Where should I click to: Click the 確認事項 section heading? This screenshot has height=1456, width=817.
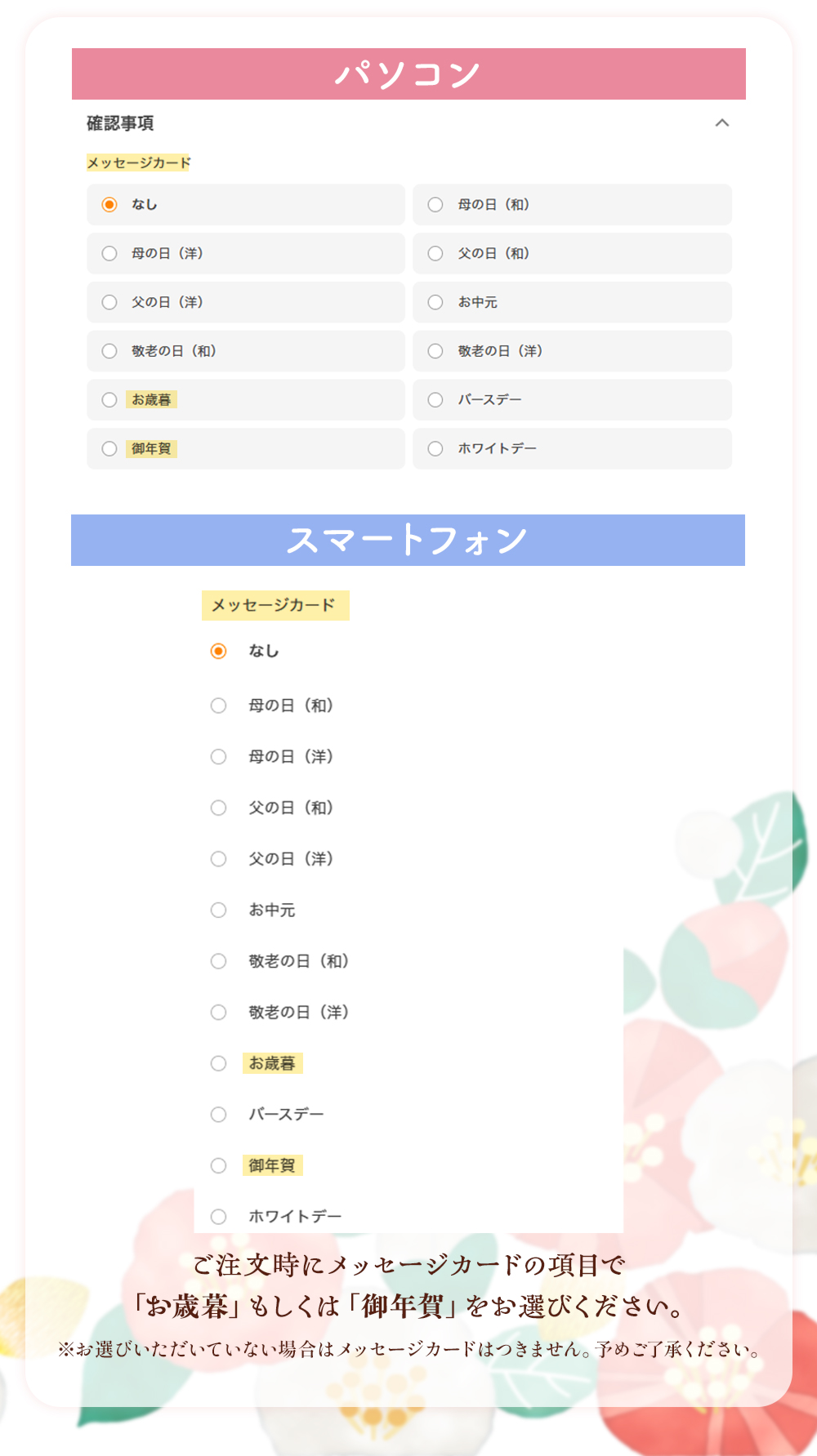point(121,123)
